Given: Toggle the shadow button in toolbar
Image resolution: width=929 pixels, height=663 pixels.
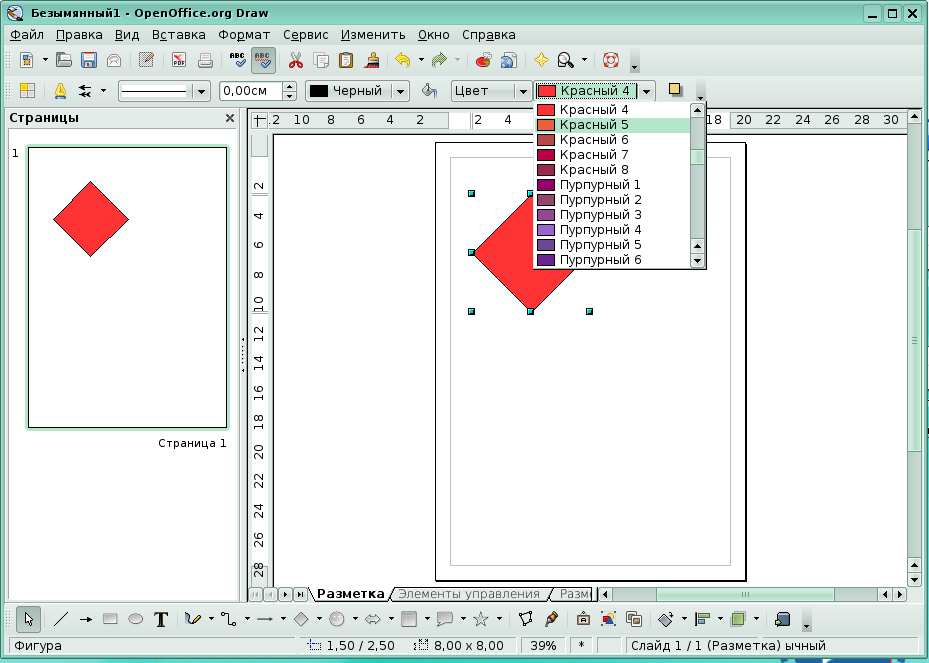Looking at the screenshot, I should [675, 90].
